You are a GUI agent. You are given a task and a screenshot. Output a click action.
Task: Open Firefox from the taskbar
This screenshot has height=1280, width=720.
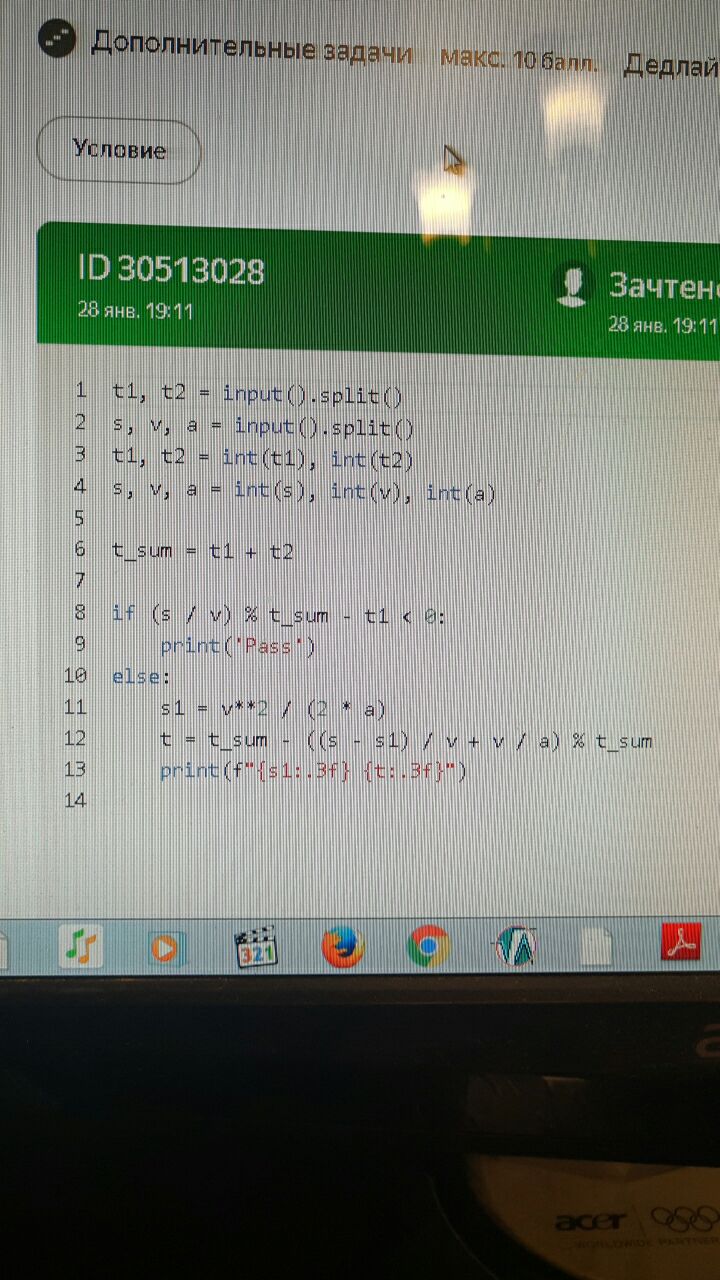(342, 946)
